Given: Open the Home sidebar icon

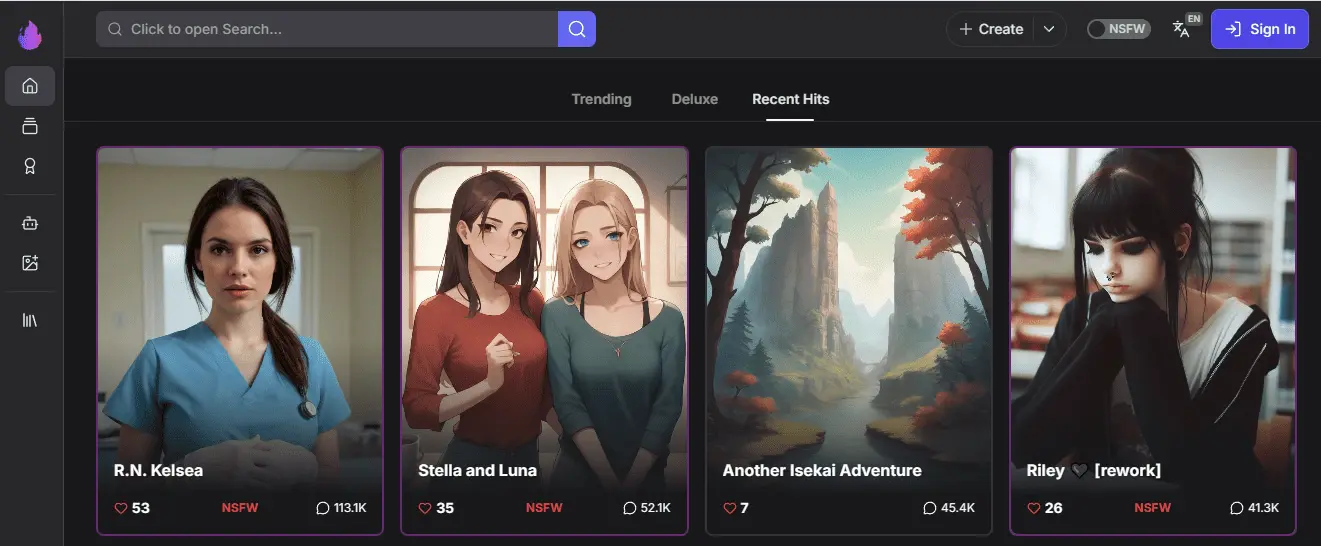Looking at the screenshot, I should point(30,86).
